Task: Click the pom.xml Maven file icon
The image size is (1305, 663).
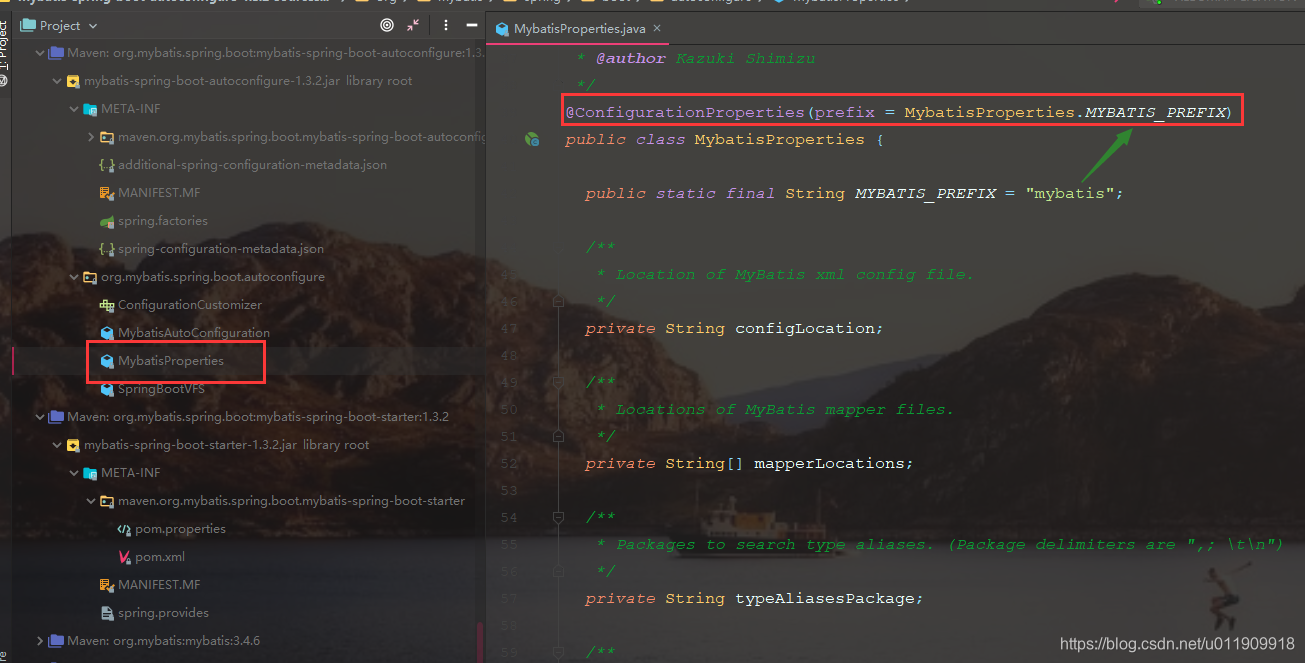Action: click(x=124, y=556)
